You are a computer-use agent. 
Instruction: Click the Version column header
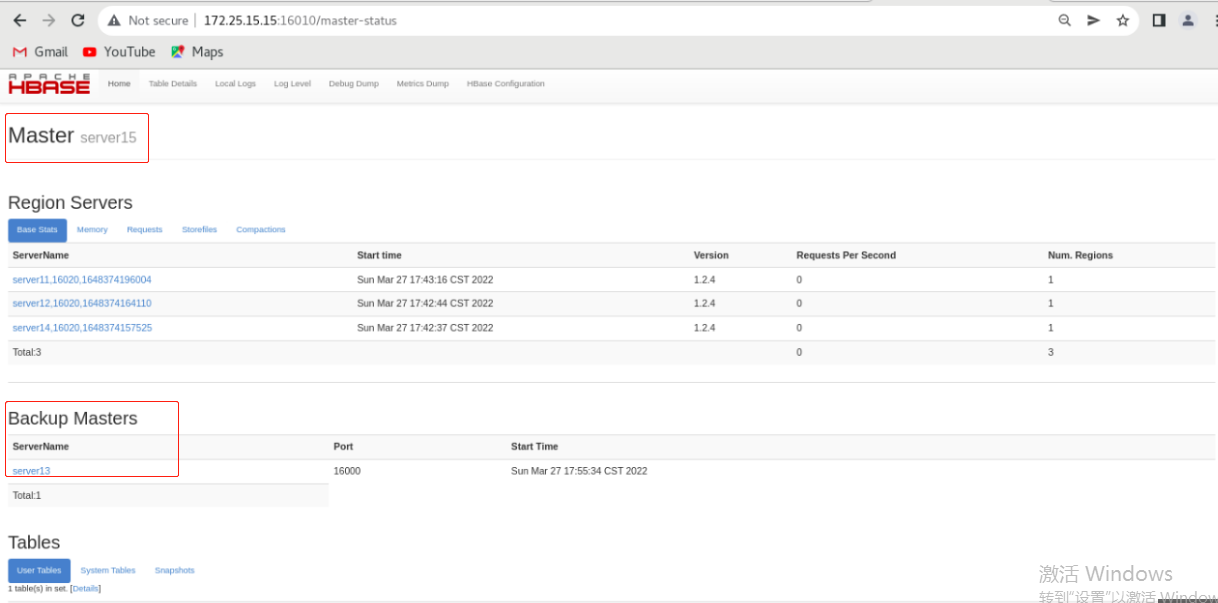[711, 255]
